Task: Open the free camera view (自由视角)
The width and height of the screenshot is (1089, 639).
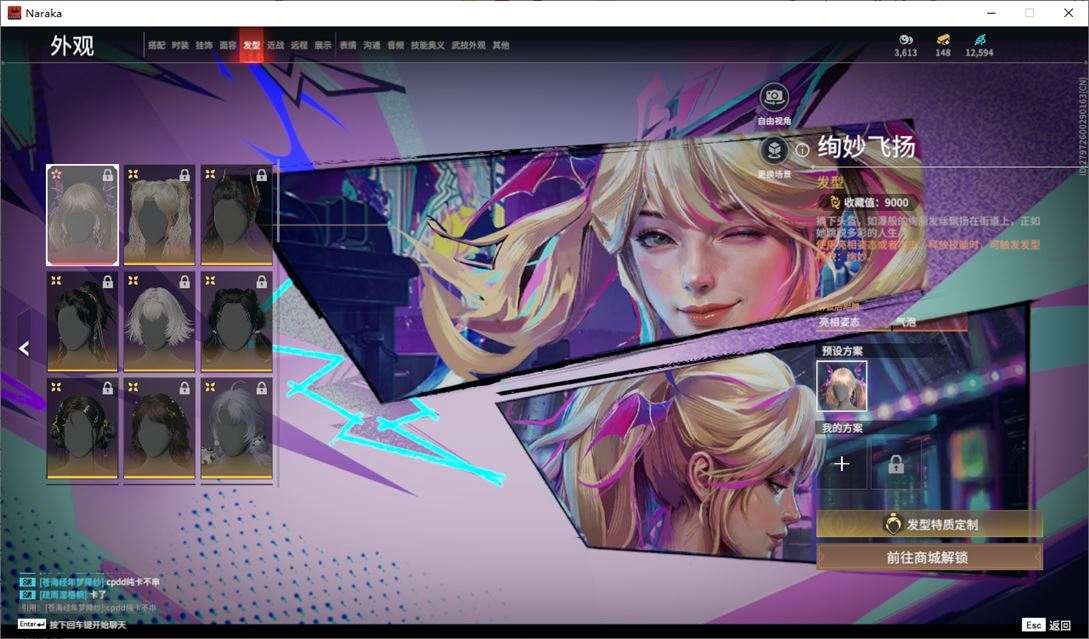Action: click(x=774, y=98)
